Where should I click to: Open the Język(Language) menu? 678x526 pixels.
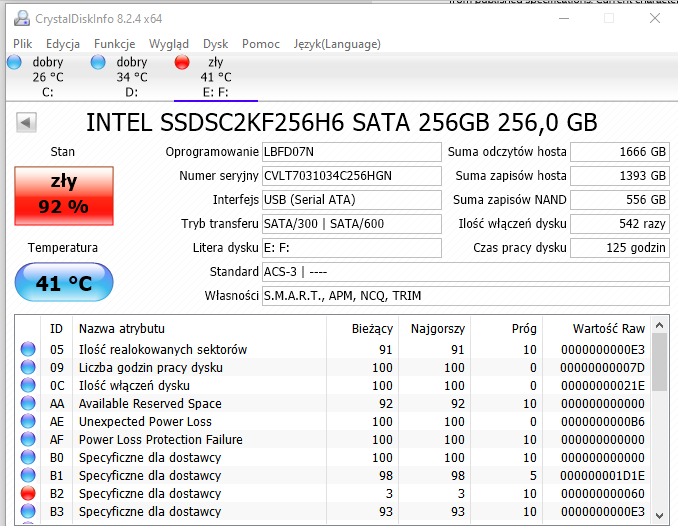(337, 44)
